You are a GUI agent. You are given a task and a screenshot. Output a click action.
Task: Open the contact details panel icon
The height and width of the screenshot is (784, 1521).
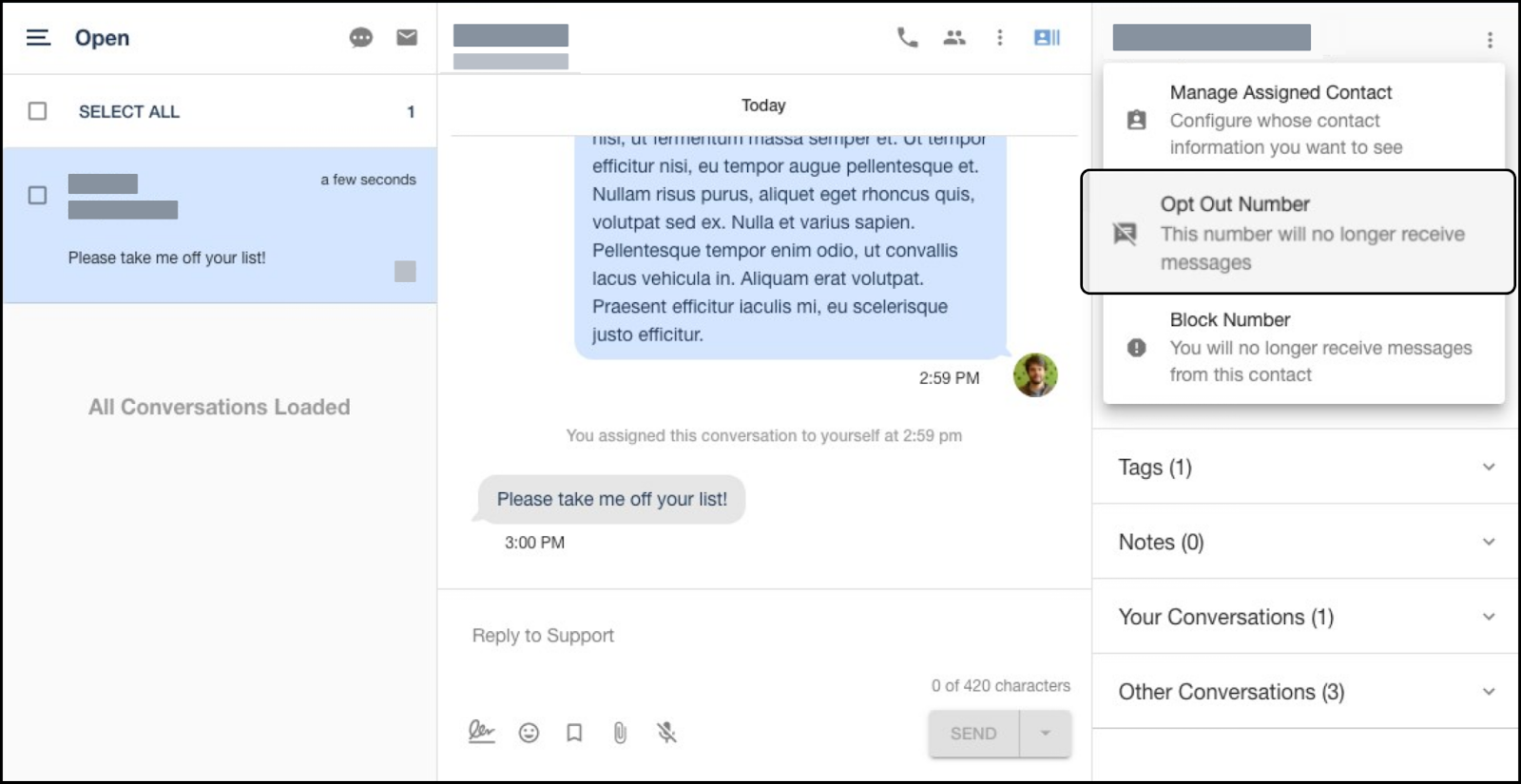1045,37
